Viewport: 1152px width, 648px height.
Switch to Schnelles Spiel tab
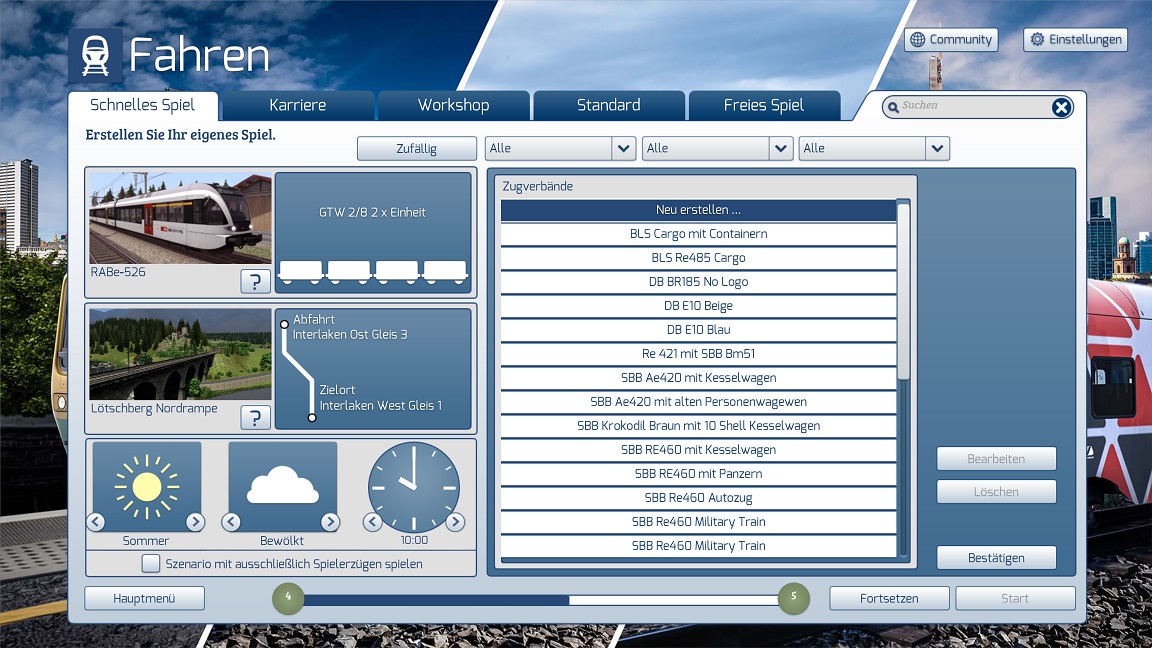click(x=143, y=105)
